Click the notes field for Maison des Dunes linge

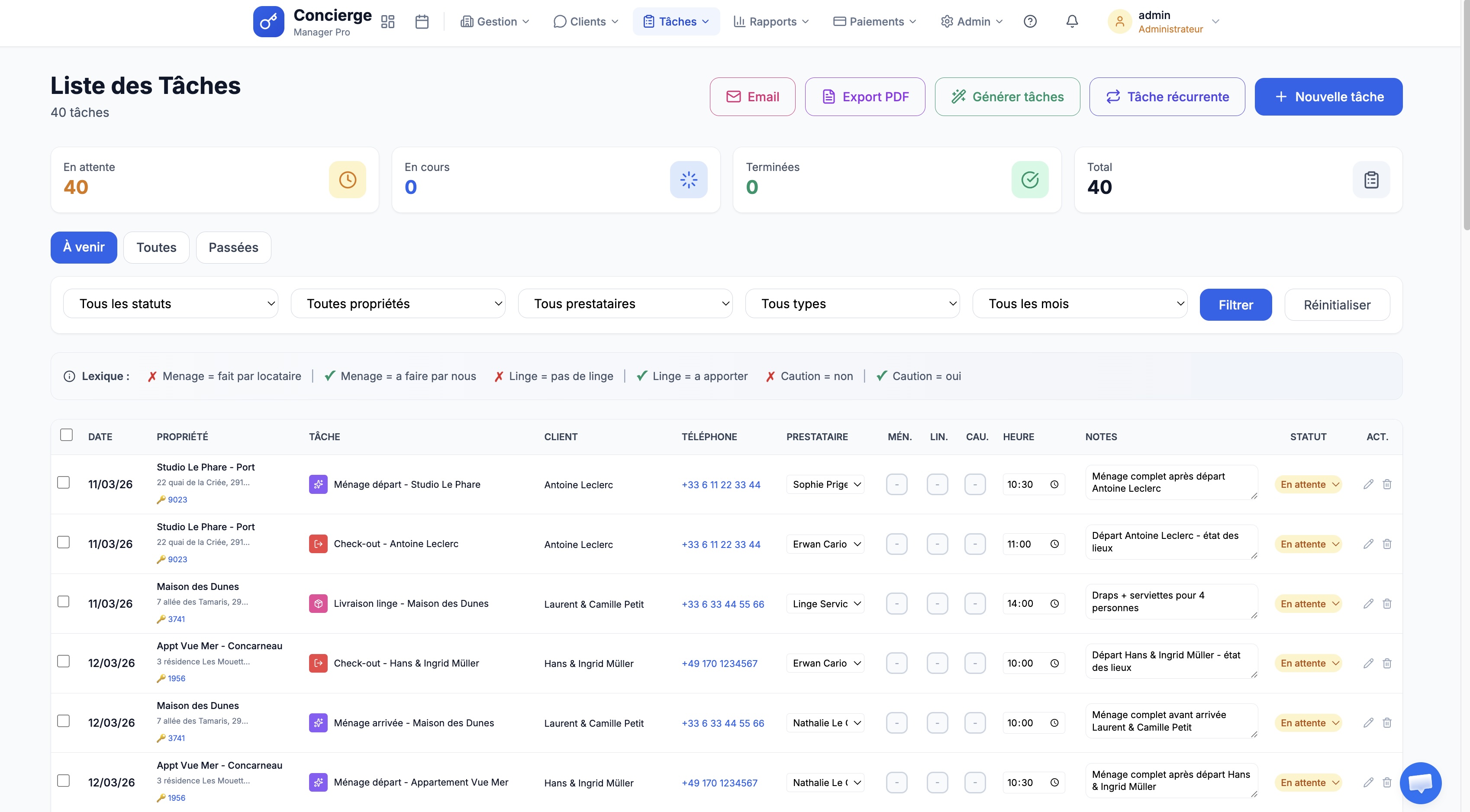[1170, 602]
